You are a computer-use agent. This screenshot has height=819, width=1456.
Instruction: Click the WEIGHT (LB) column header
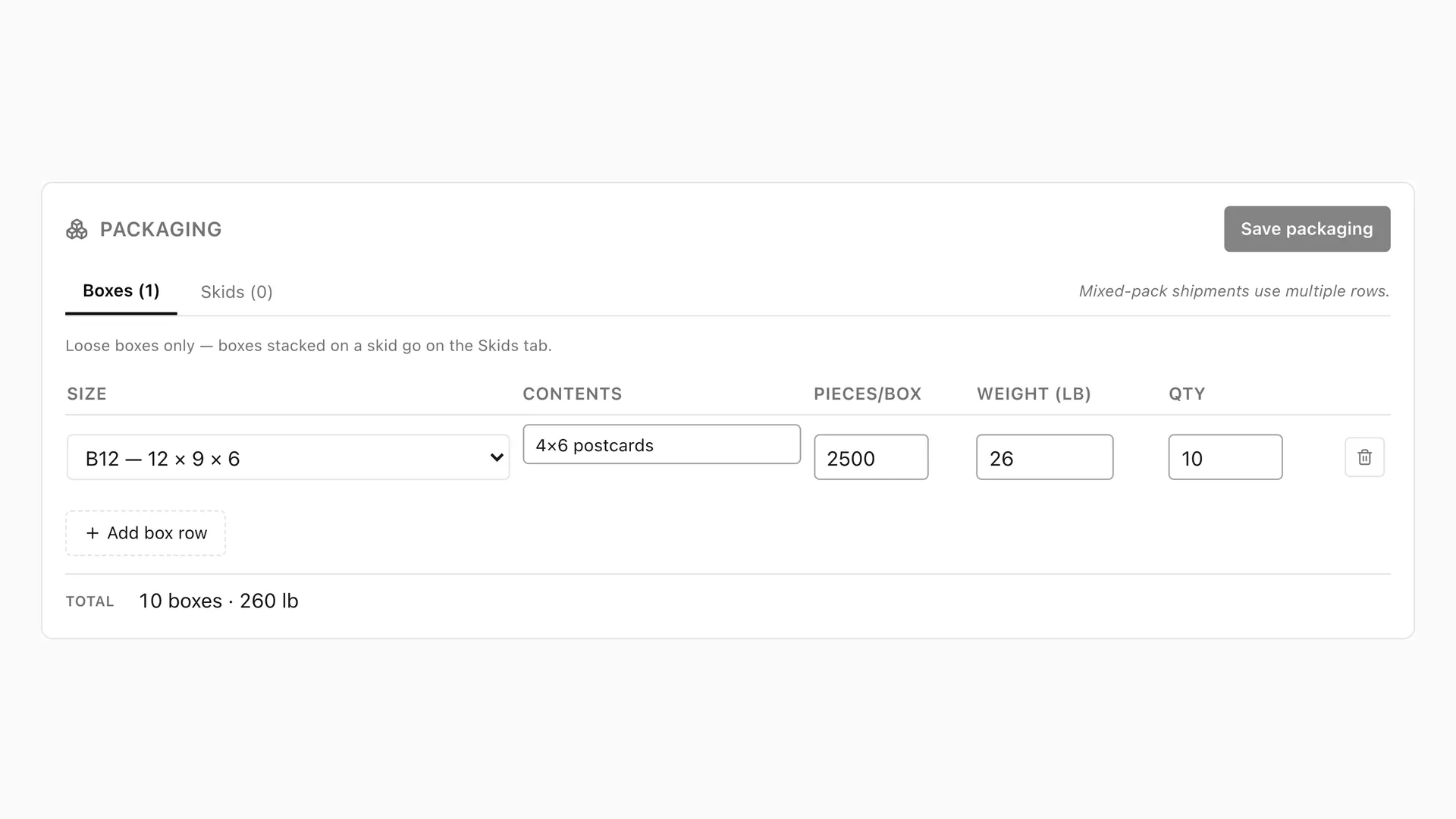1034,394
